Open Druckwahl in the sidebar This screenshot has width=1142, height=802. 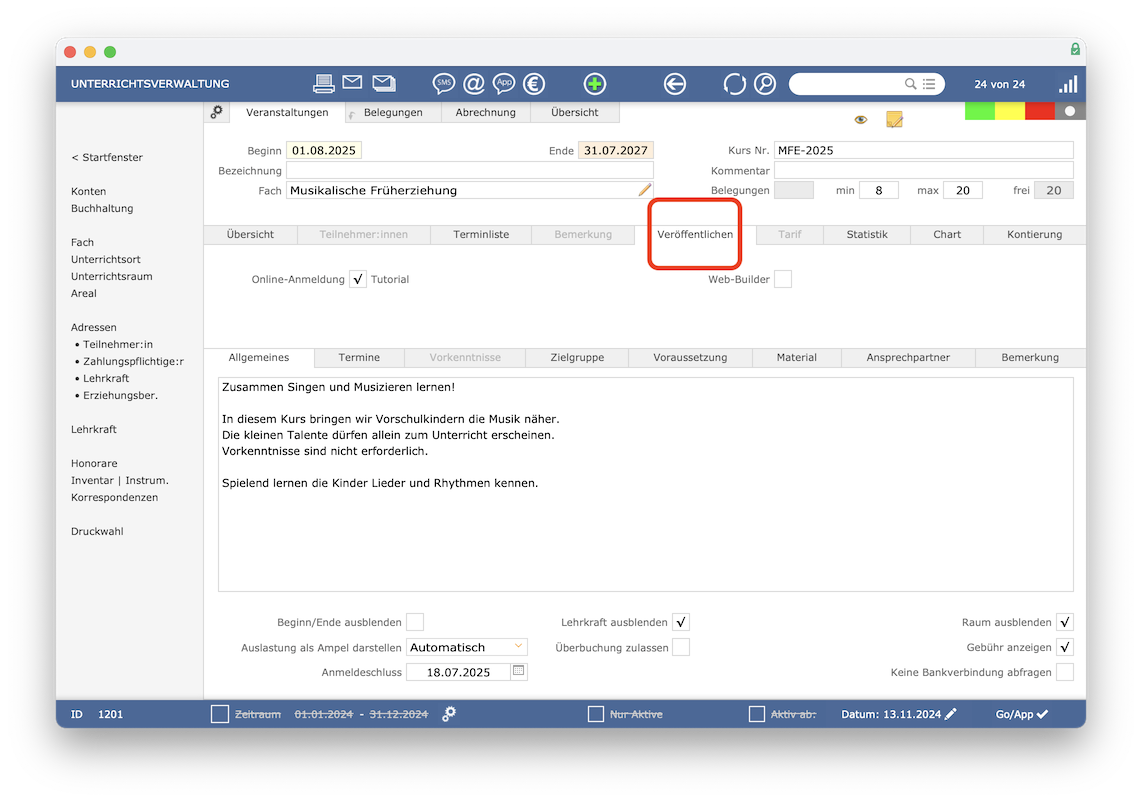pyautogui.click(x=97, y=532)
